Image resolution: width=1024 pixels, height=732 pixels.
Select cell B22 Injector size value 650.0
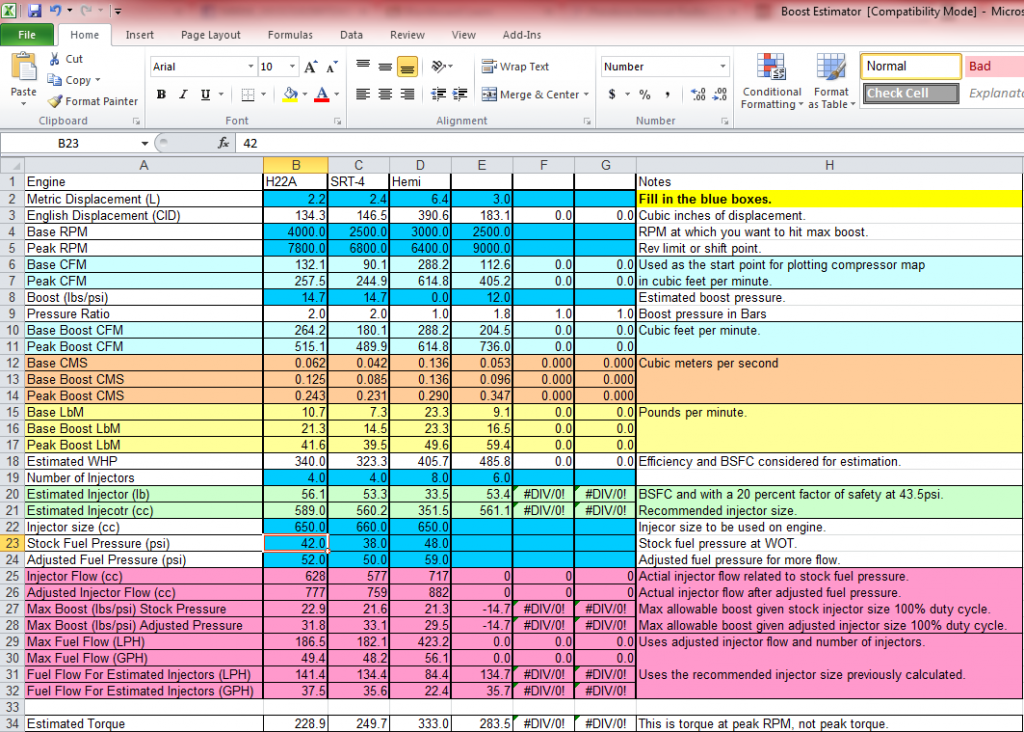click(x=295, y=526)
